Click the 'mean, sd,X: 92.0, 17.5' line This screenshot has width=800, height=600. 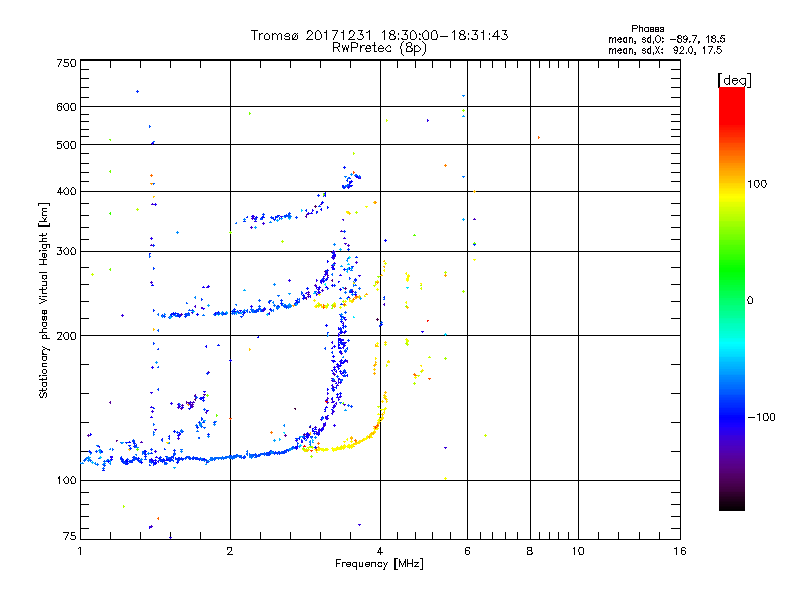665,50
